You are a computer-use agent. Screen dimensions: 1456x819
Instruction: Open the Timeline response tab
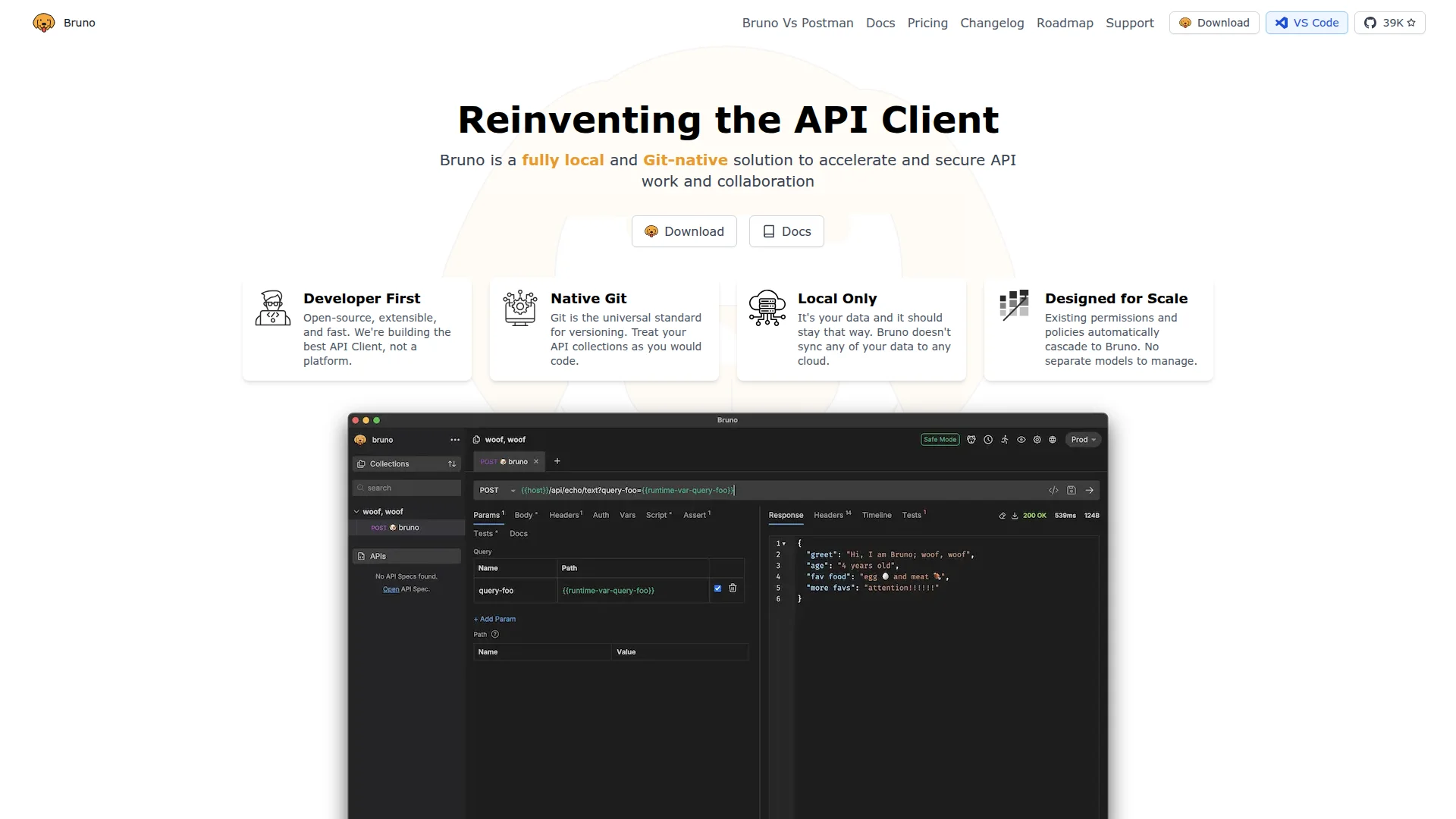pos(877,516)
